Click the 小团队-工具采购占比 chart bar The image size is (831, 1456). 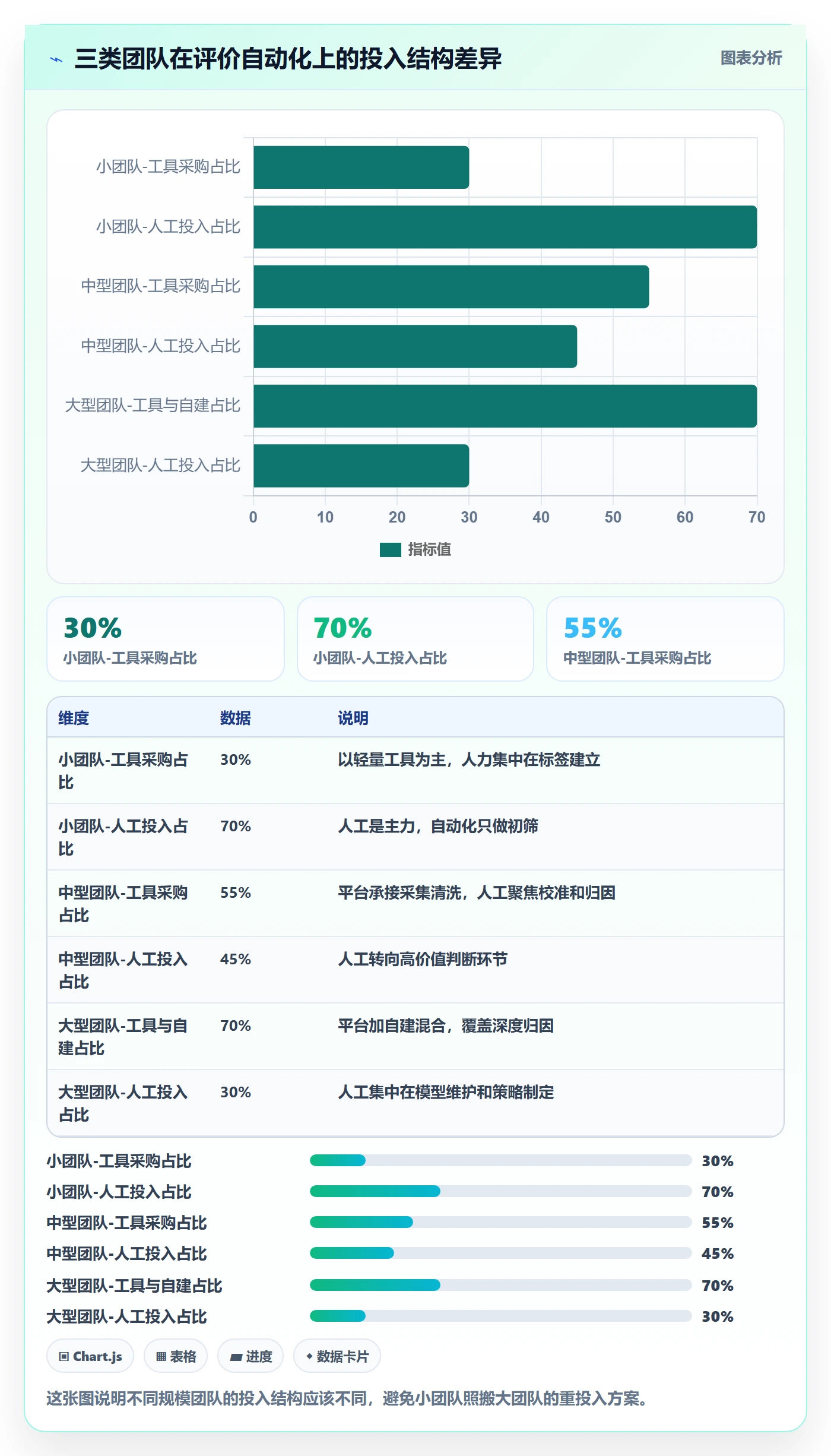[361, 167]
